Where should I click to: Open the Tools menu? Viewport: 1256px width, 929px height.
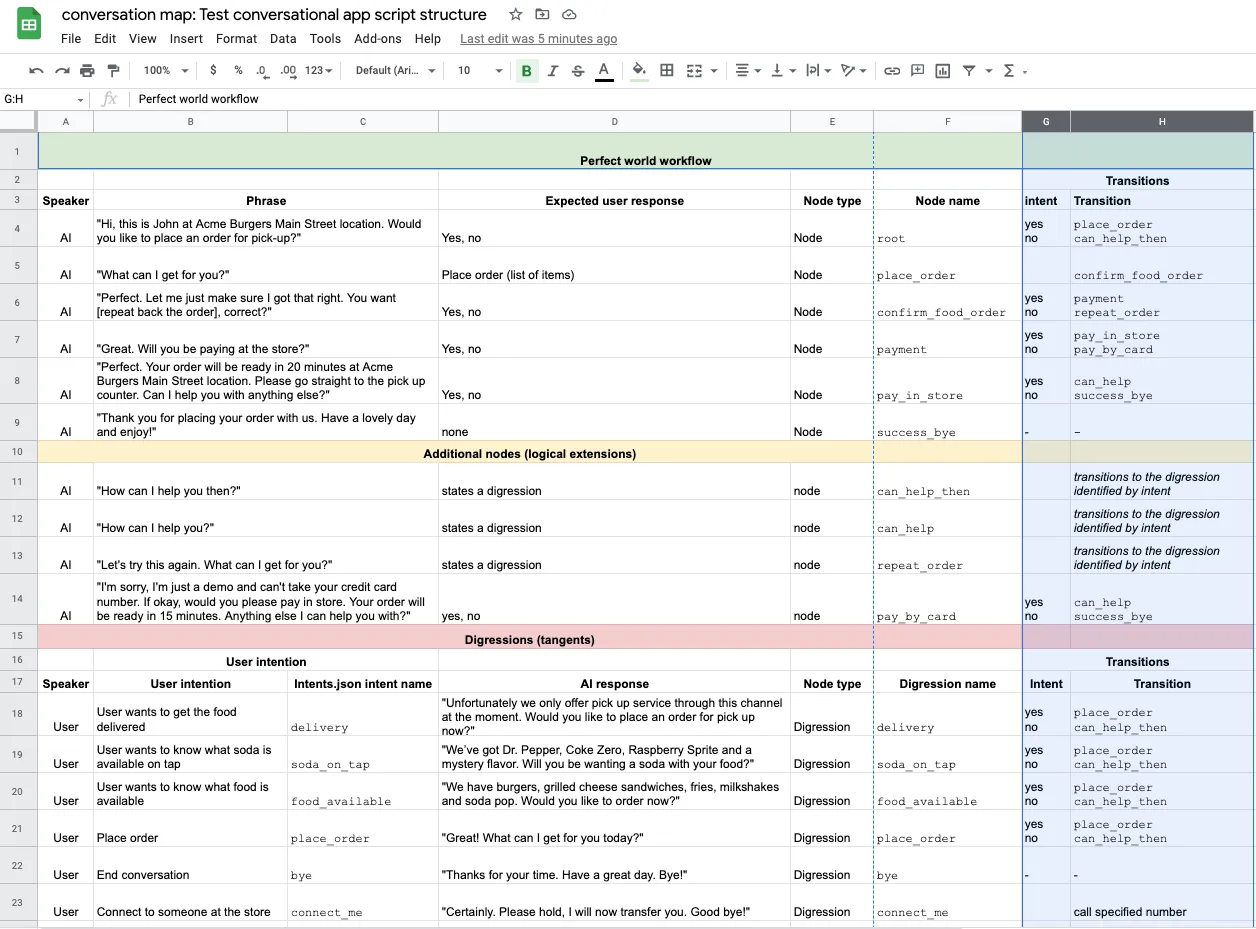325,39
